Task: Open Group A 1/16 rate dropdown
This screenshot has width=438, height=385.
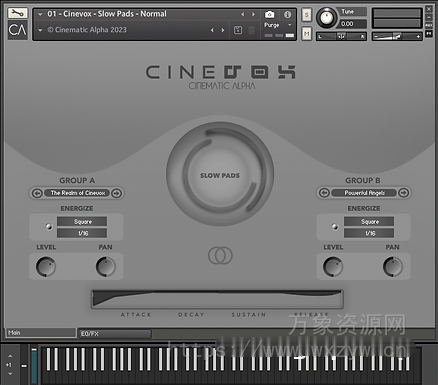Action: (82, 233)
